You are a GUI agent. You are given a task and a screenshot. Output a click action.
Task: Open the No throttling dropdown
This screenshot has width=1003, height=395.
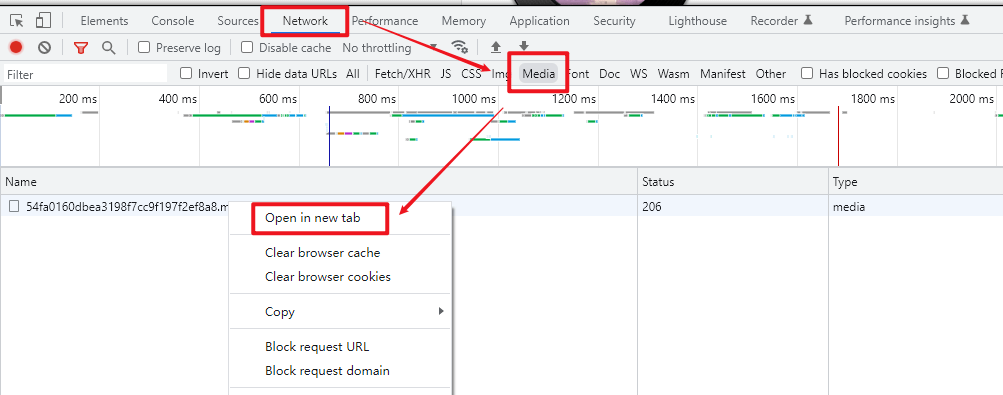coord(390,48)
